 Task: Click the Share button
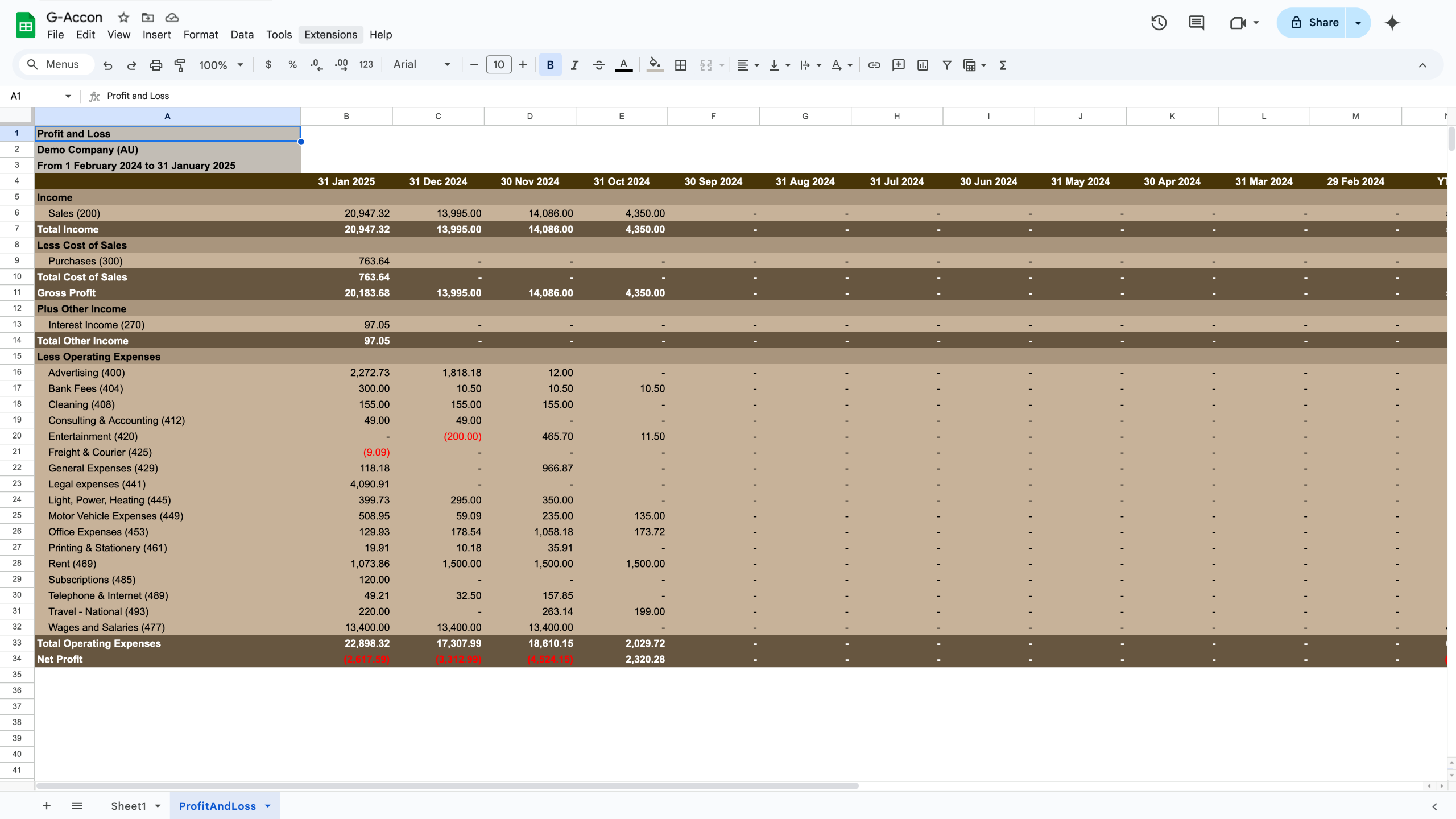coord(1313,23)
